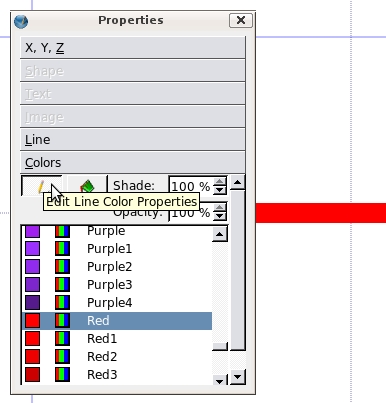Click RGB icon beside Purple4
The height and width of the screenshot is (403, 386).
(x=62, y=303)
